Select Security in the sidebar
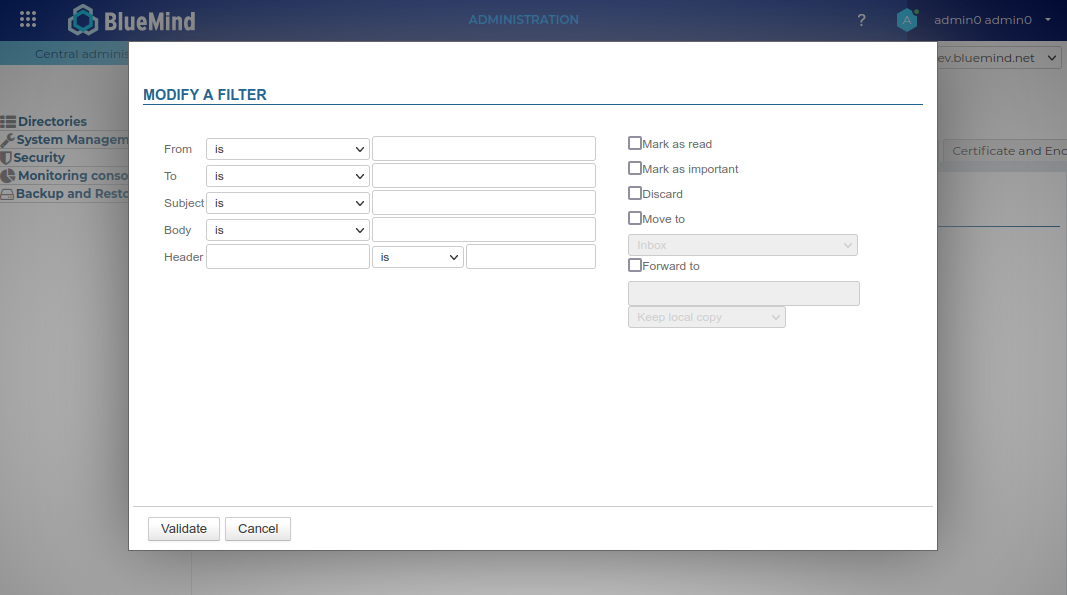 (39, 158)
